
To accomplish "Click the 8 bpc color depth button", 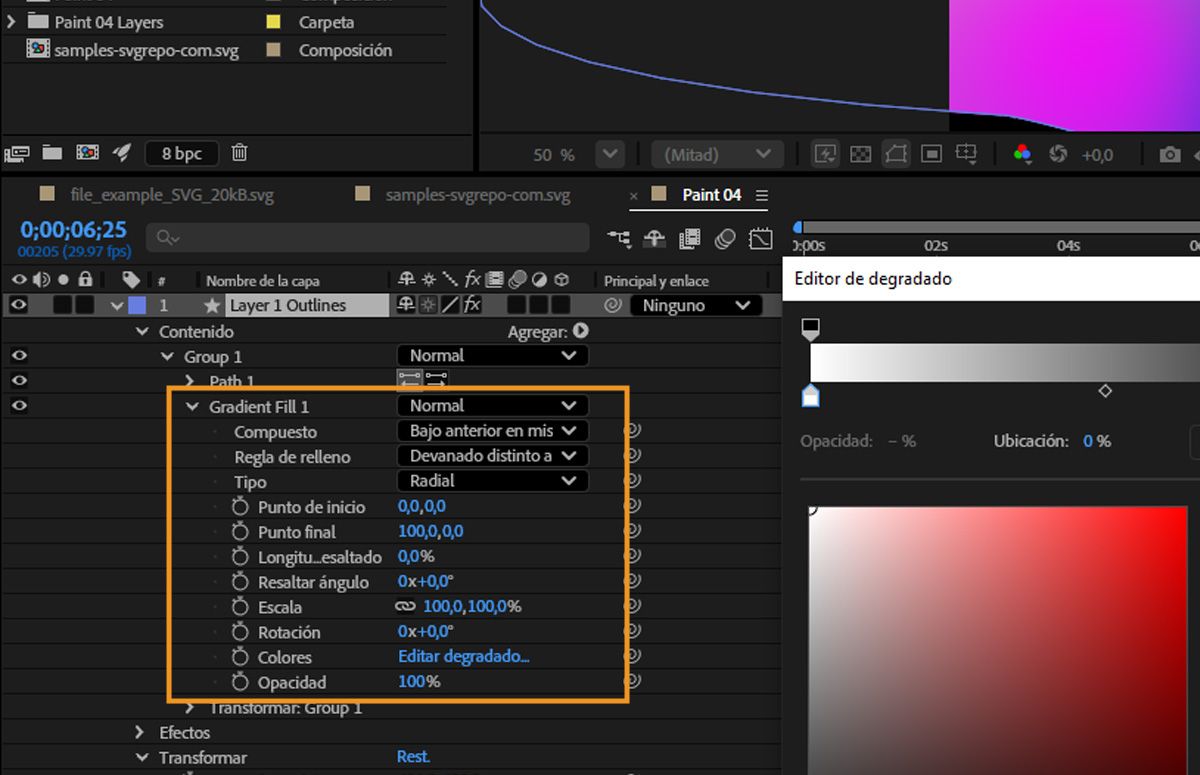I will [x=182, y=153].
